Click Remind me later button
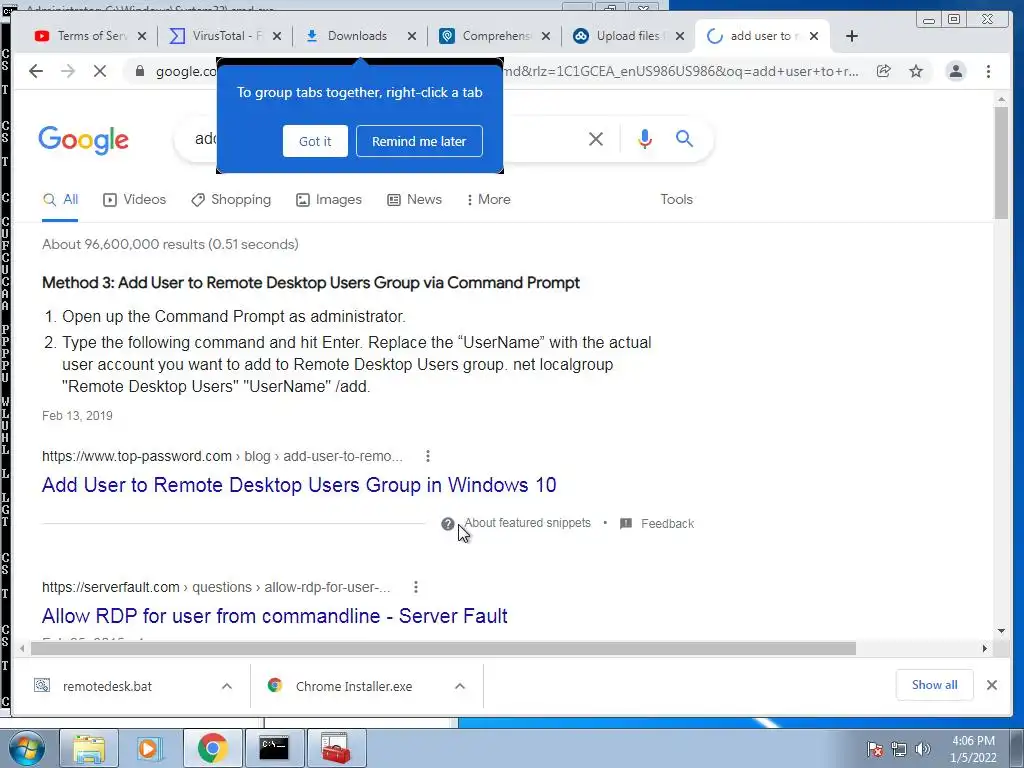 coord(419,141)
